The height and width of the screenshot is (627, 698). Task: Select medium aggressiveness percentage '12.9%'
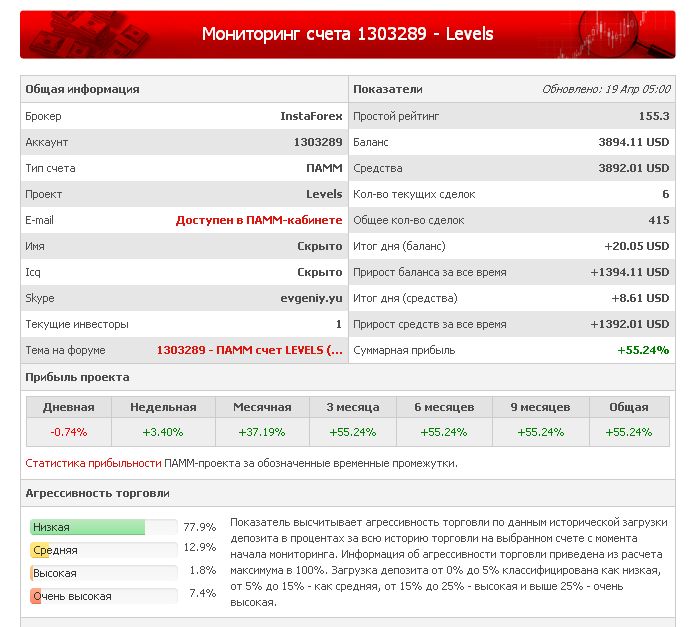(200, 547)
